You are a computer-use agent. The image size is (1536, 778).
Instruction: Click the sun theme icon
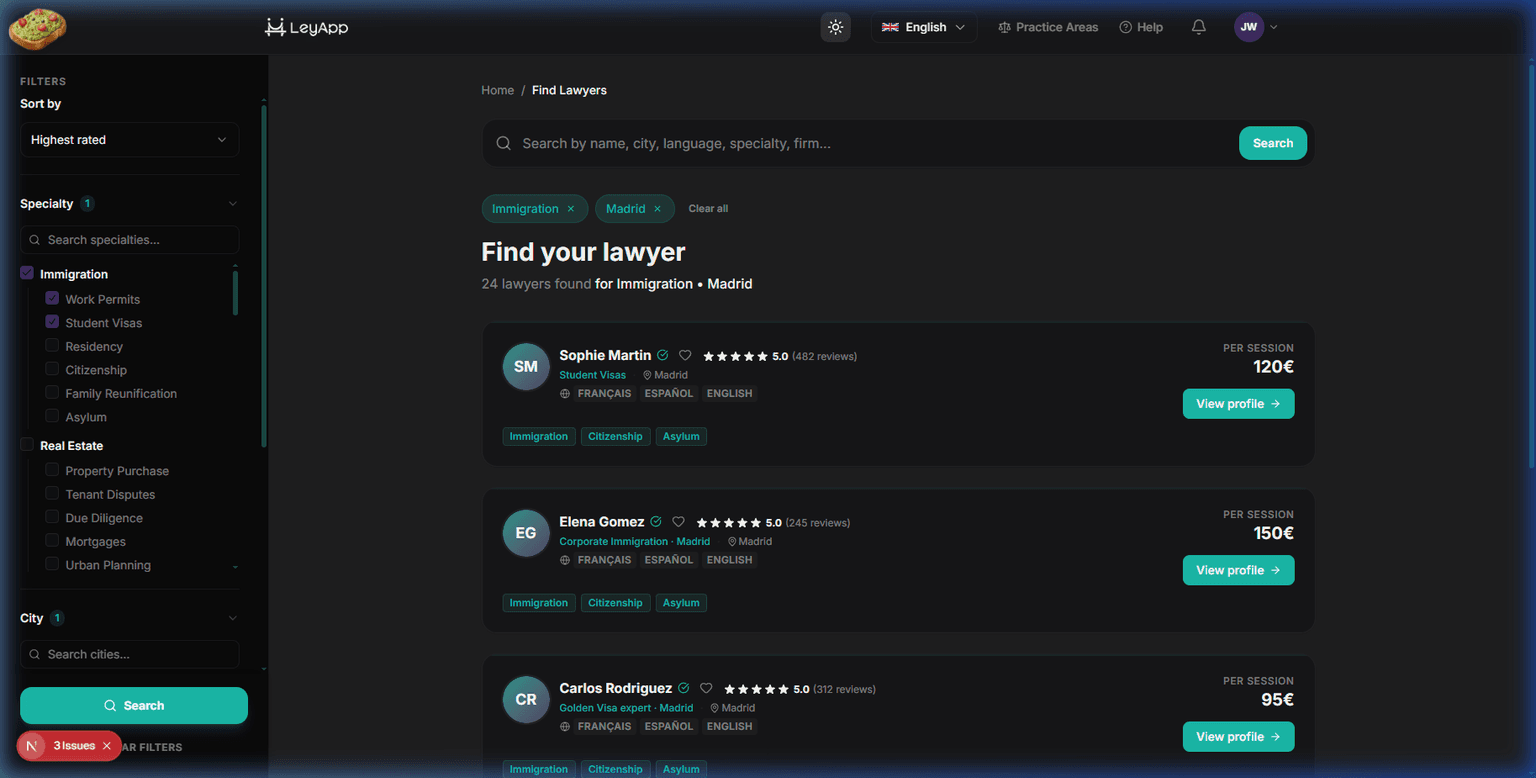[835, 27]
